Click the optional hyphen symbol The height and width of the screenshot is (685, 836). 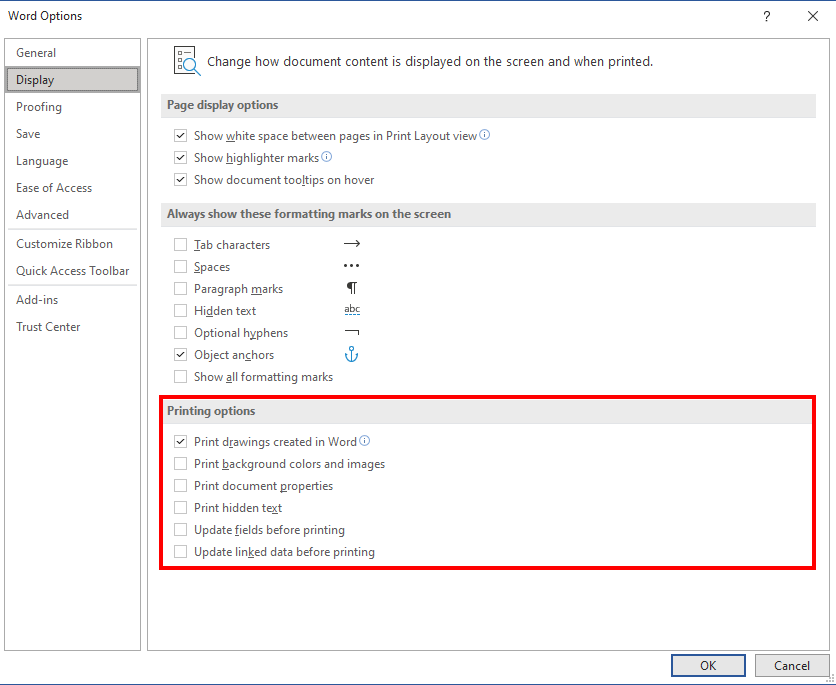pos(352,332)
